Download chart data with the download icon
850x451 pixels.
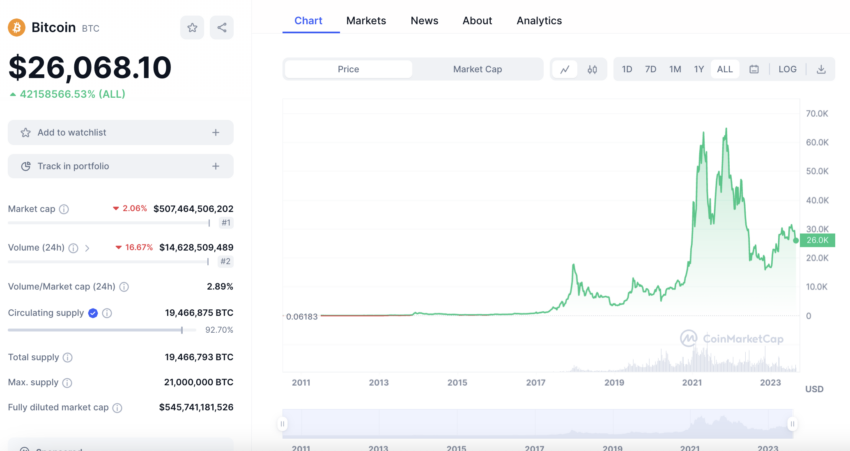click(x=821, y=69)
